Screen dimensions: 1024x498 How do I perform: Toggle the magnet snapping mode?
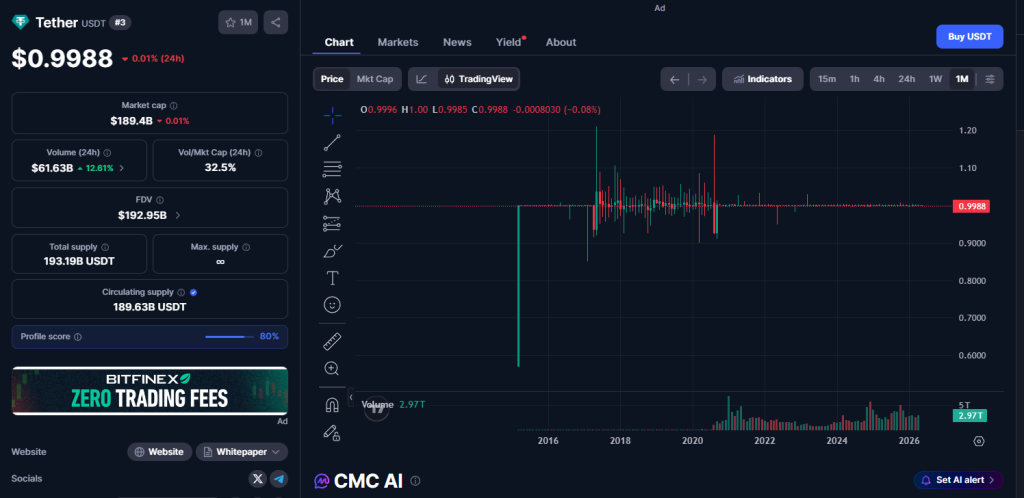pos(332,405)
